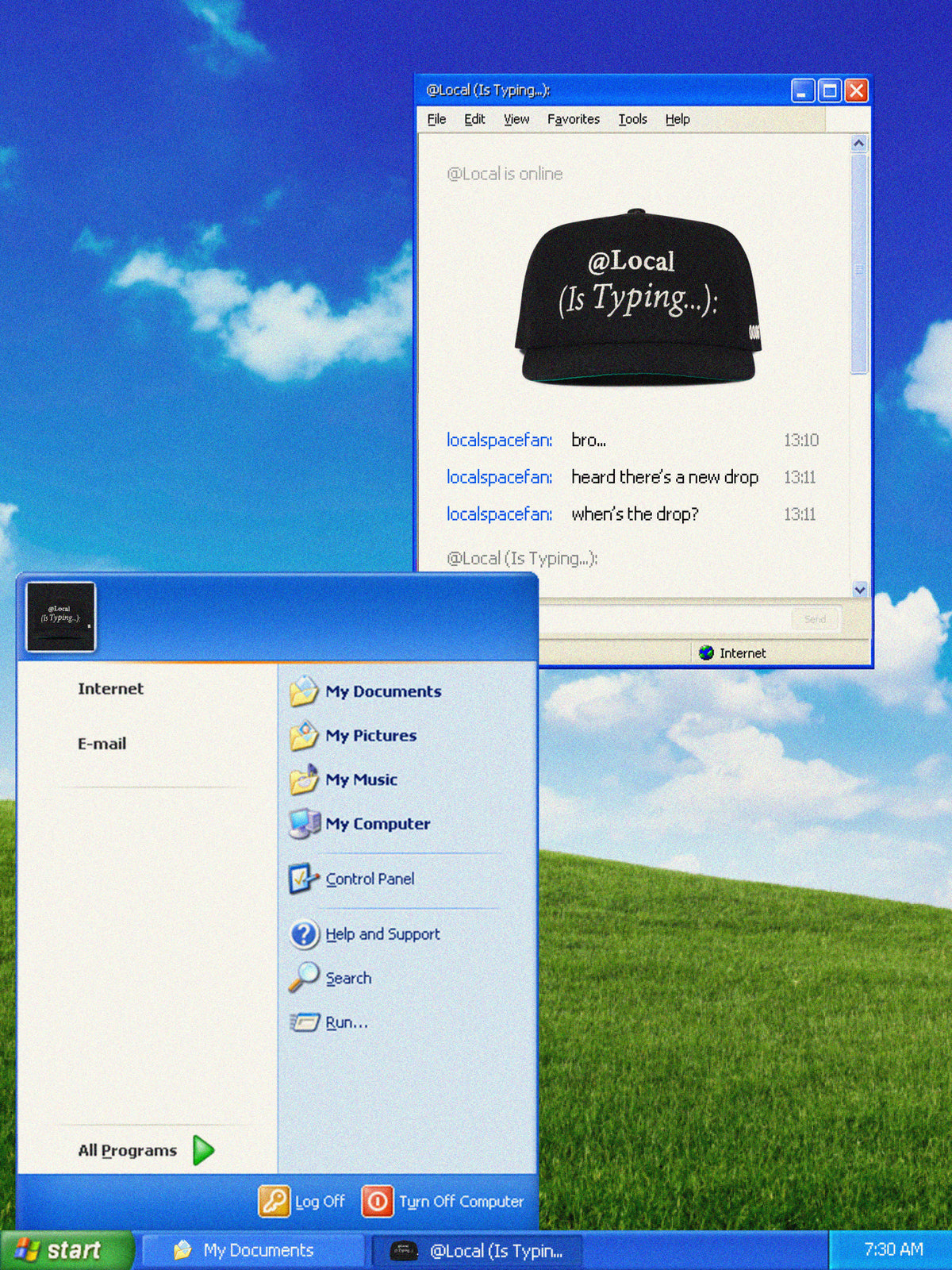Click the black hat image in chat
Image resolution: width=952 pixels, height=1270 pixels.
[x=638, y=297]
